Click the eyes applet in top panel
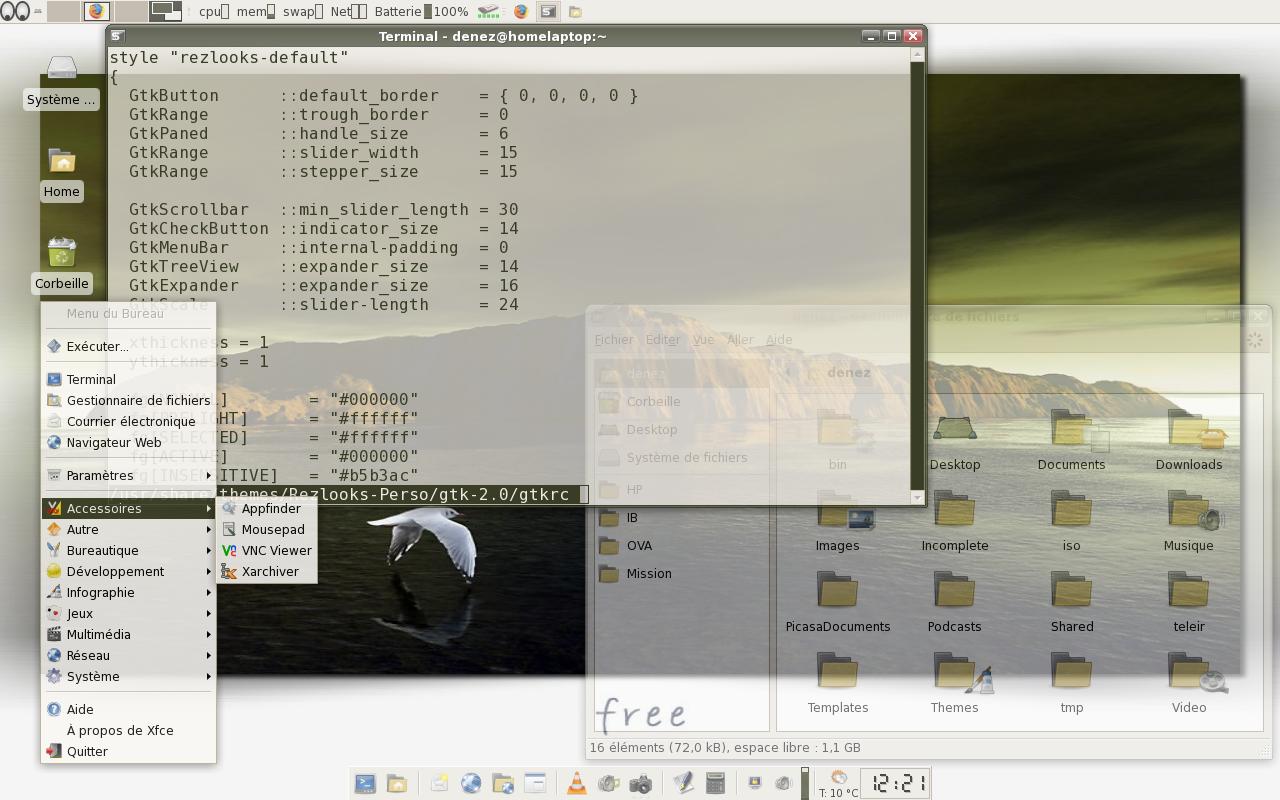Viewport: 1280px width, 800px height. coord(17,11)
